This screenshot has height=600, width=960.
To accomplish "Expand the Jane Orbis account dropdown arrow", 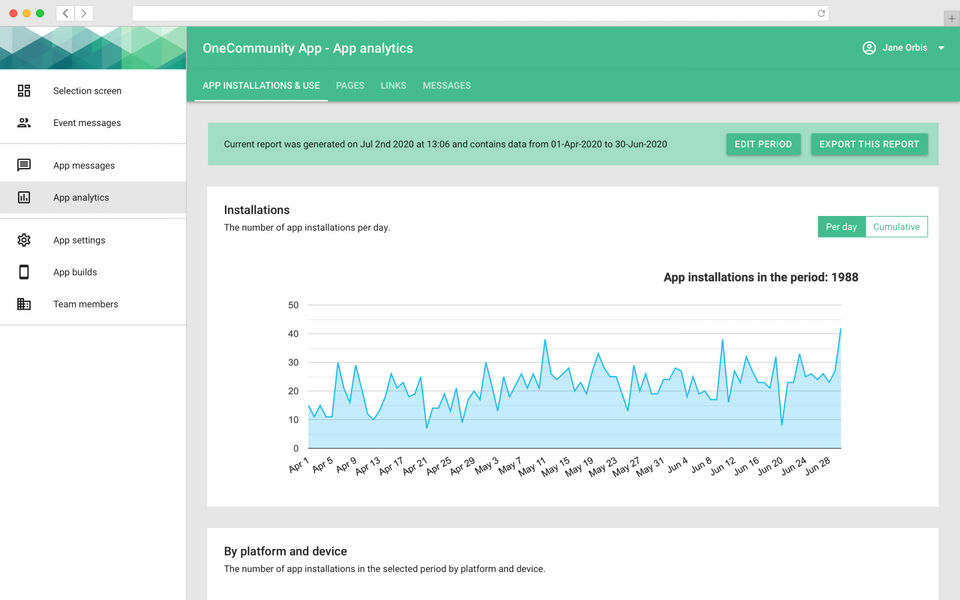I will click(941, 48).
